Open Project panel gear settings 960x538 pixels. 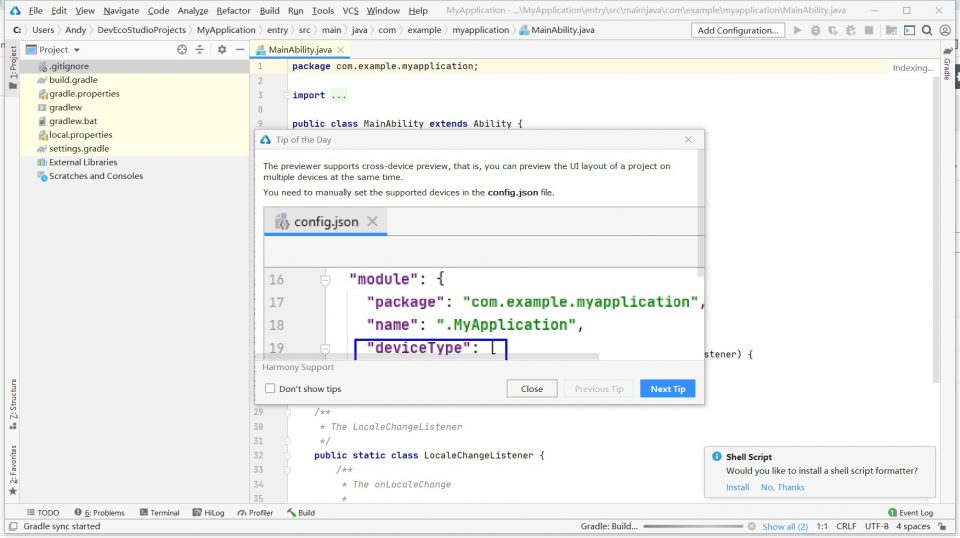(222, 50)
